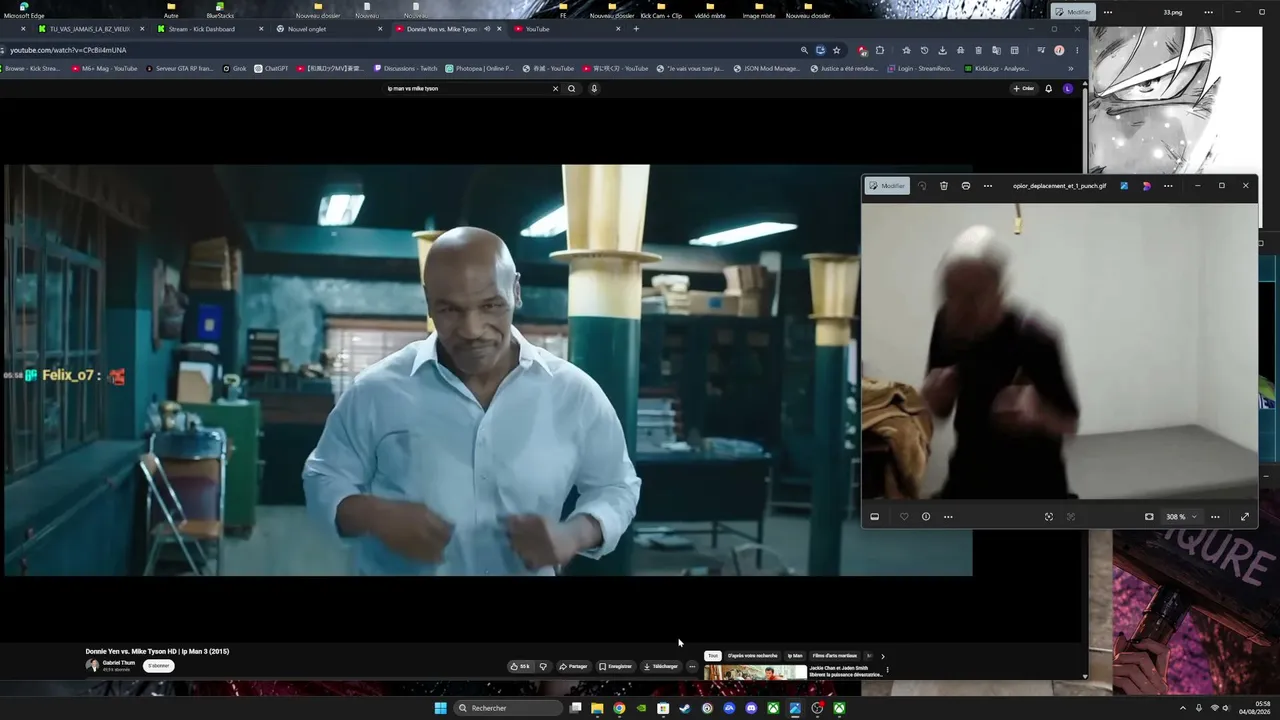Open a new browser tab
Image resolution: width=1280 pixels, height=720 pixels.
(636, 29)
